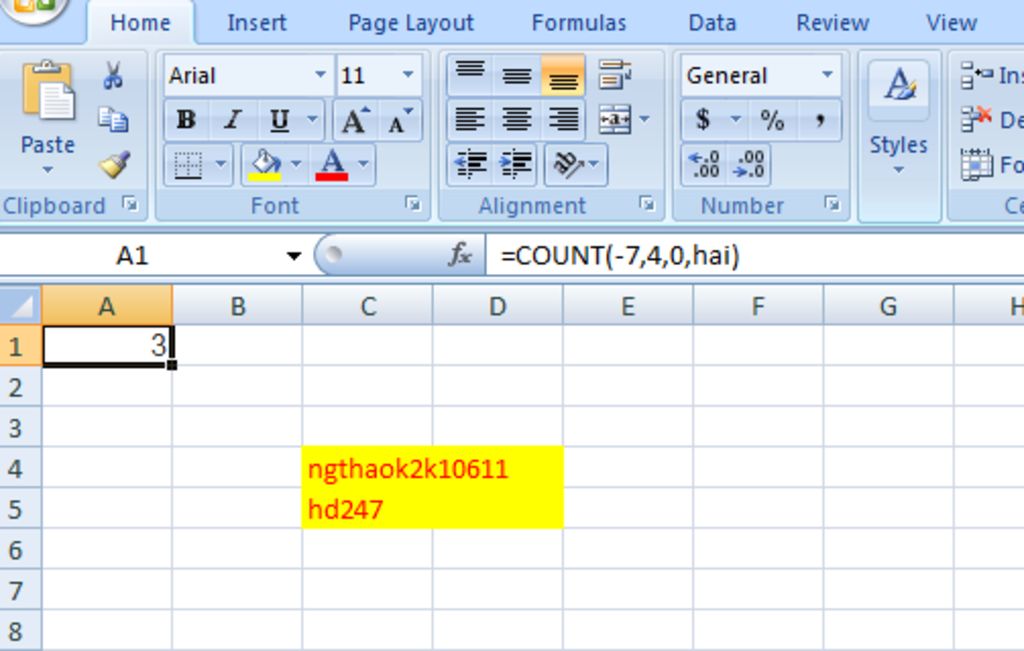Viewport: 1024px width, 651px height.
Task: Launch the Clipboard dialog launcher
Action: pyautogui.click(x=131, y=205)
